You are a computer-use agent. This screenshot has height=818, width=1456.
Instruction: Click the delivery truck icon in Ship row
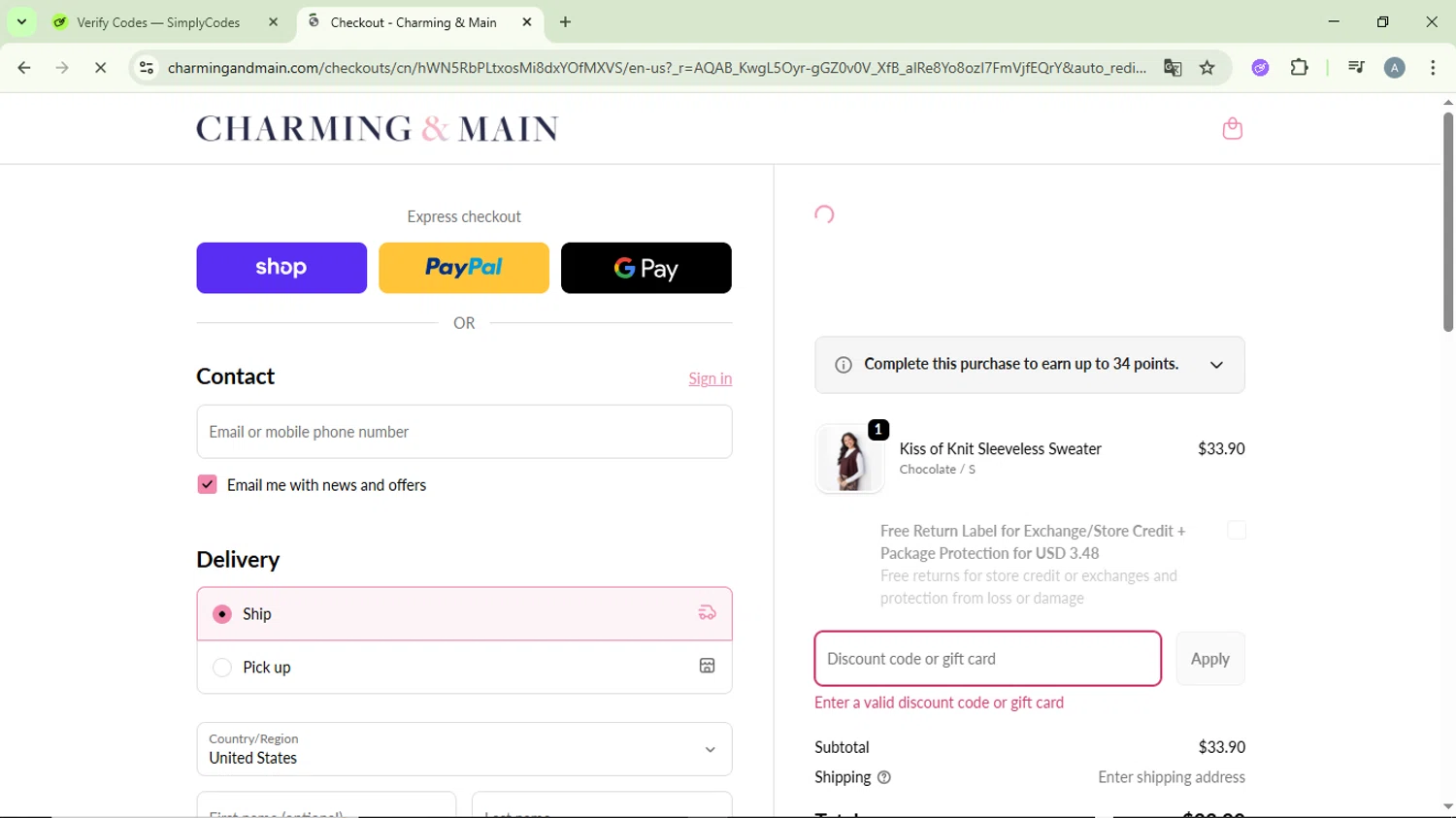(x=708, y=613)
